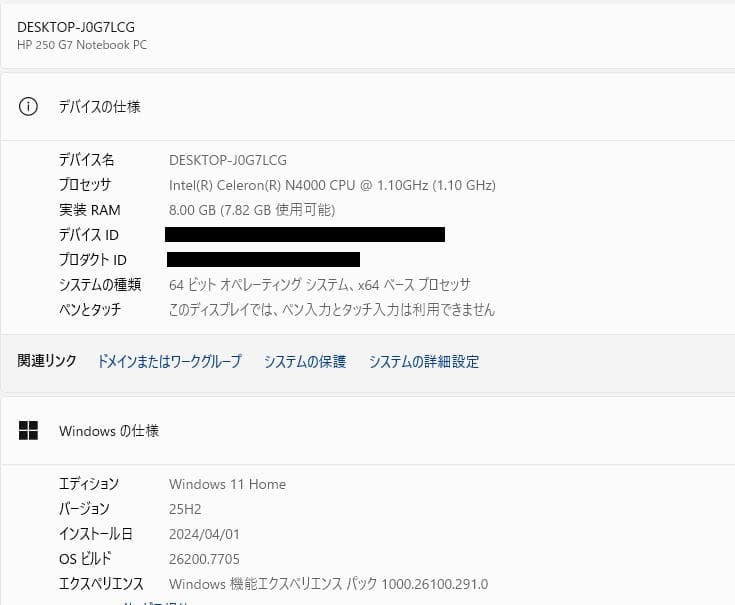Click the プロセッサ label
The width and height of the screenshot is (735, 605).
(x=85, y=185)
